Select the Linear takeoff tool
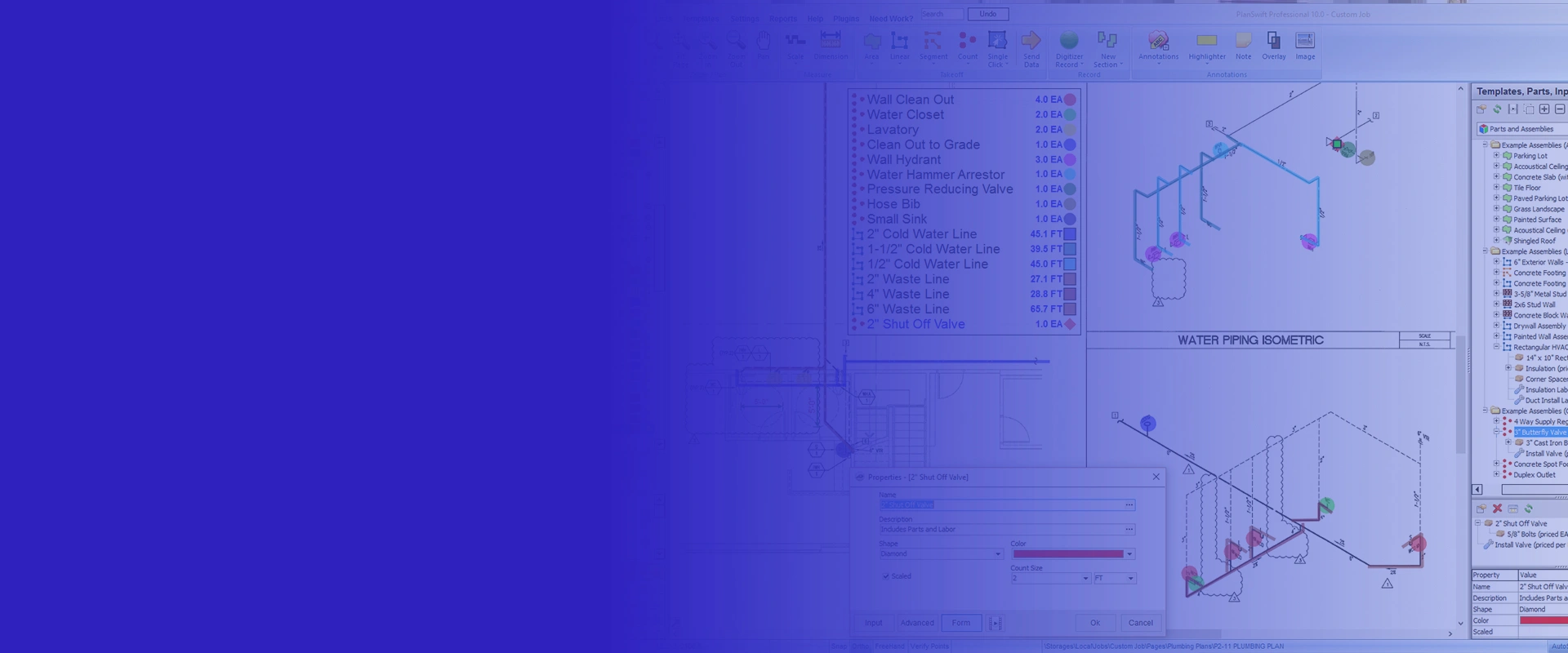The width and height of the screenshot is (1568, 653). pos(899,45)
